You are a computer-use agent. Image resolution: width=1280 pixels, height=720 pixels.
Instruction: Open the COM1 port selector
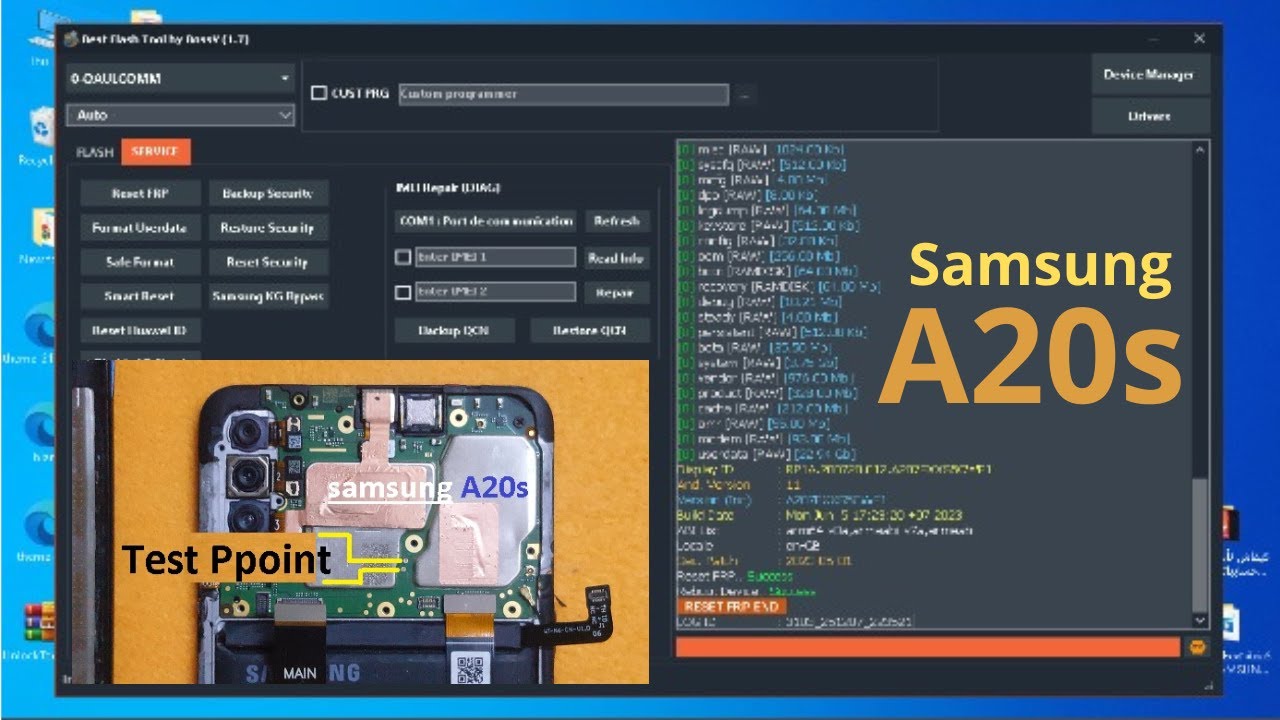click(485, 221)
